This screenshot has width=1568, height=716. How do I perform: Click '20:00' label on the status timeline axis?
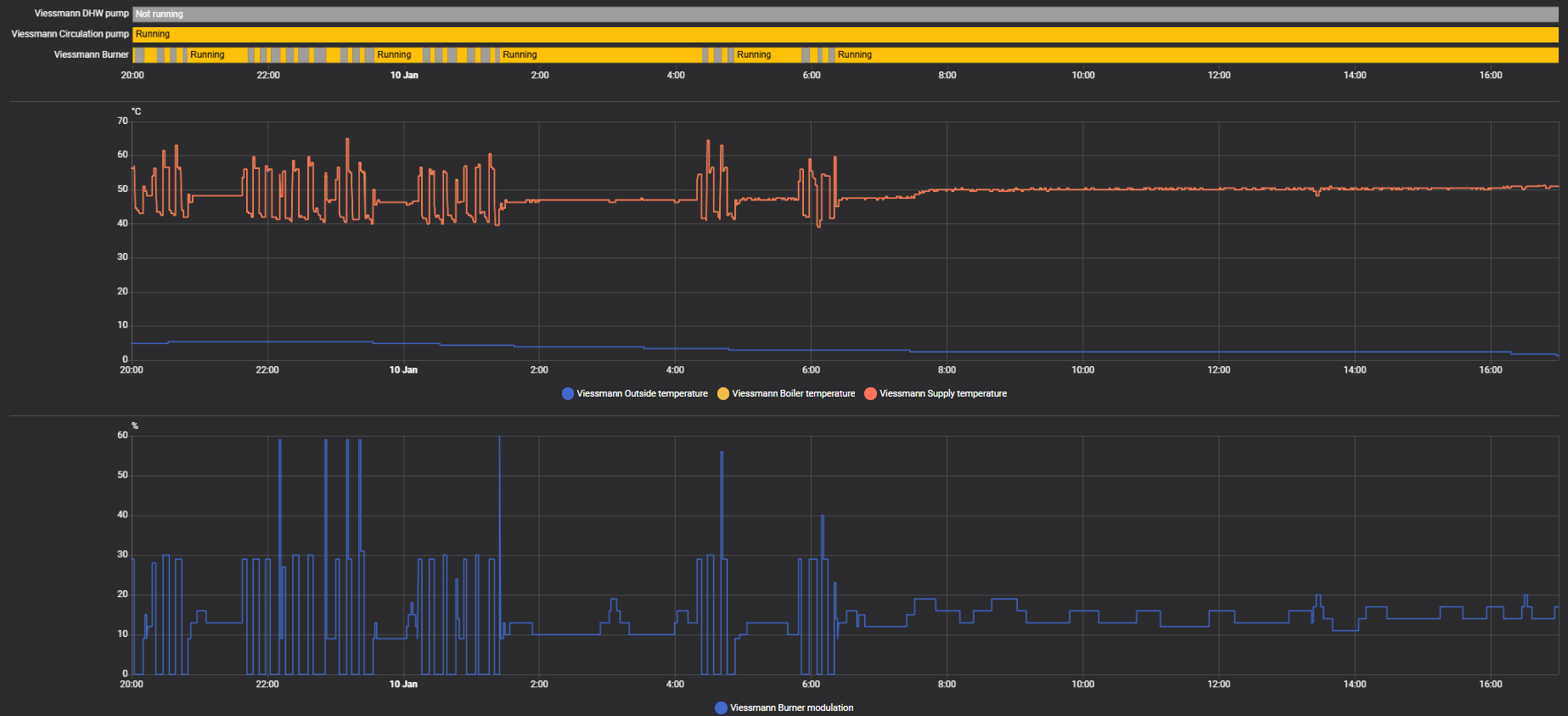pyautogui.click(x=132, y=76)
